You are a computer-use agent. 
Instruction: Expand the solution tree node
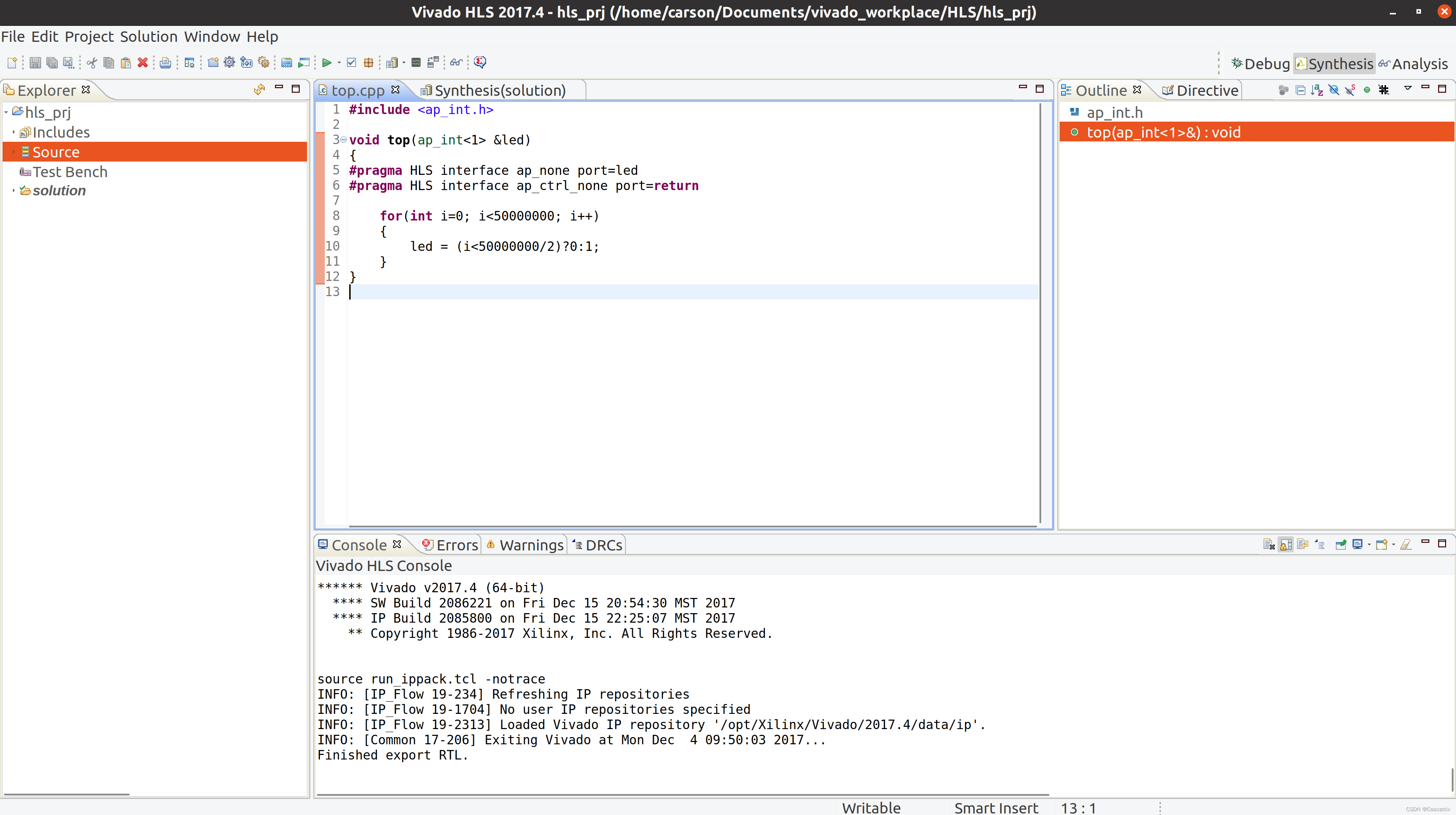(14, 191)
